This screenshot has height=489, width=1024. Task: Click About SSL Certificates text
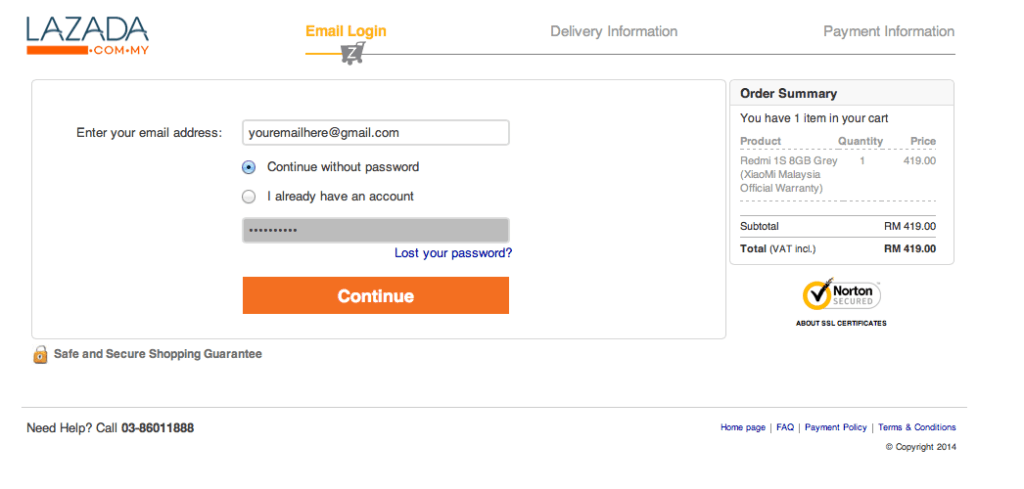pos(841,324)
